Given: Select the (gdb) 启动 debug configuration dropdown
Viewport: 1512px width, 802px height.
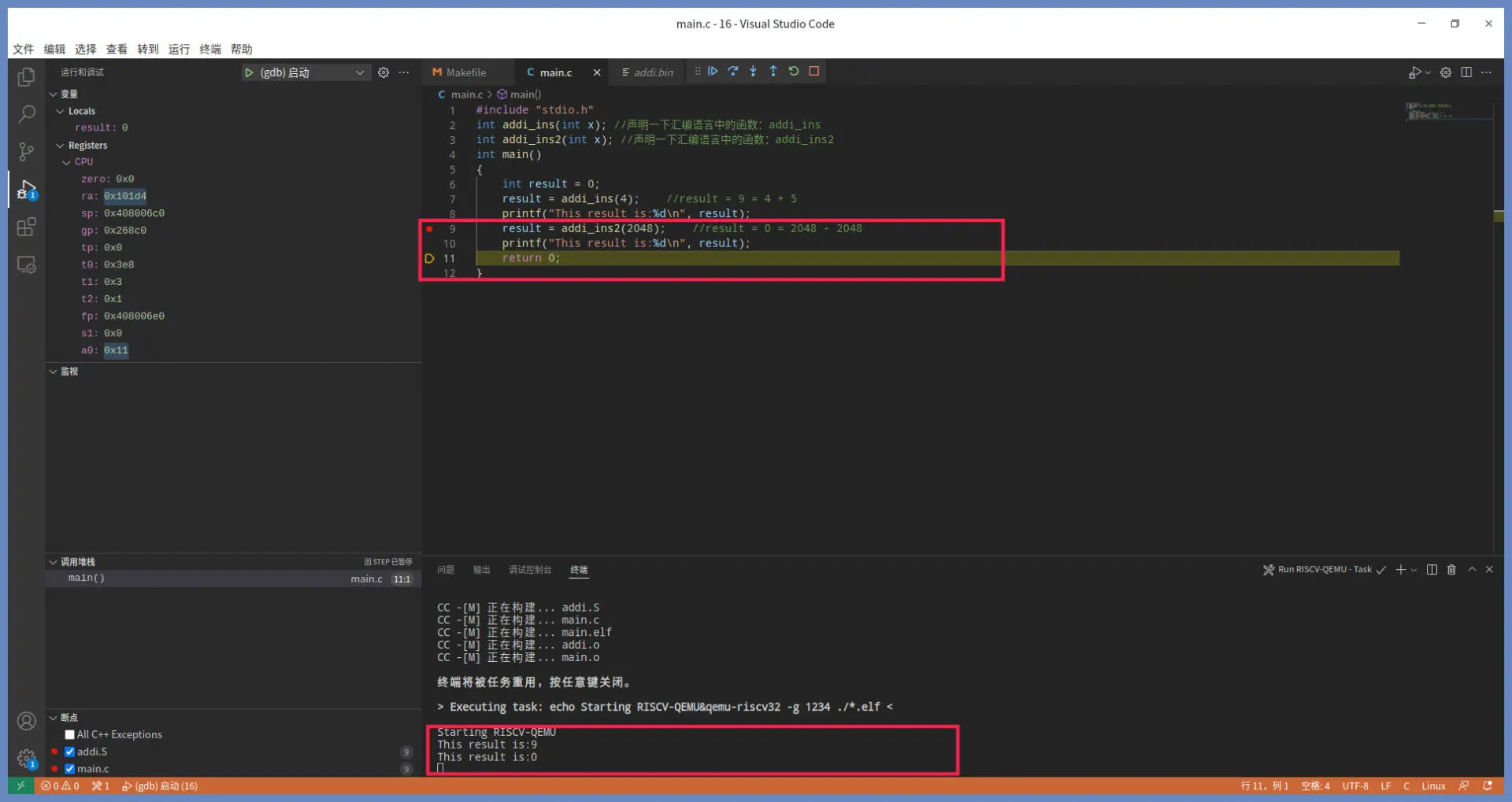Looking at the screenshot, I should pyautogui.click(x=306, y=72).
